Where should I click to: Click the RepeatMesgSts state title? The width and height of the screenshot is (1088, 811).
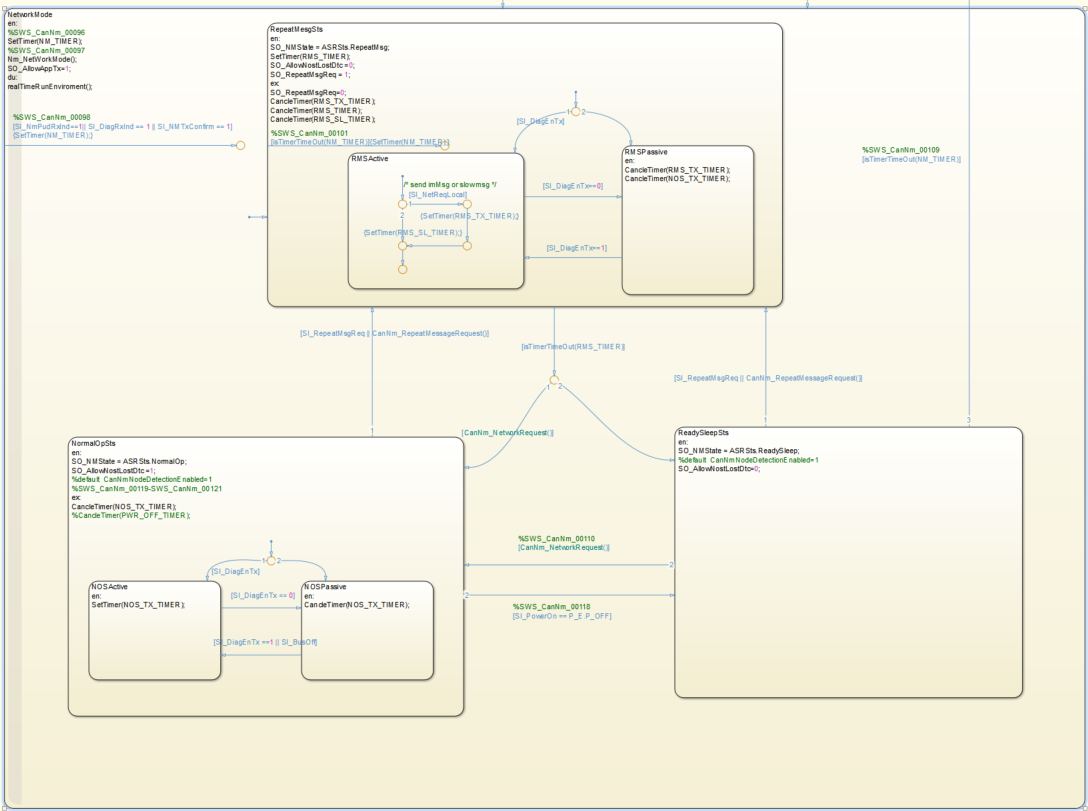(296, 29)
